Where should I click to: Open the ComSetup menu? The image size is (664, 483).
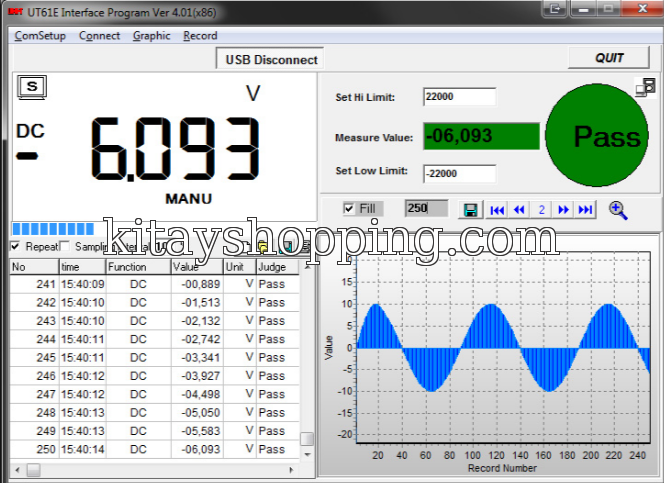tap(40, 36)
